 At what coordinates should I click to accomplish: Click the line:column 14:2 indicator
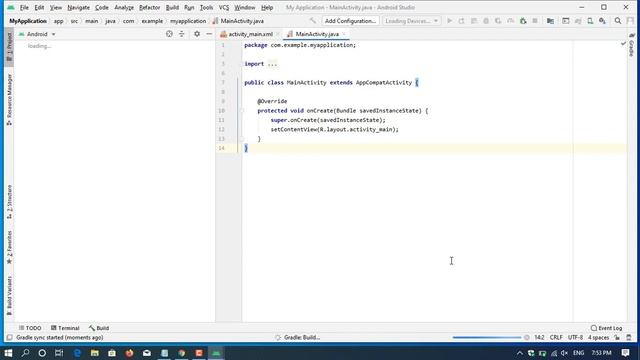[539, 338]
